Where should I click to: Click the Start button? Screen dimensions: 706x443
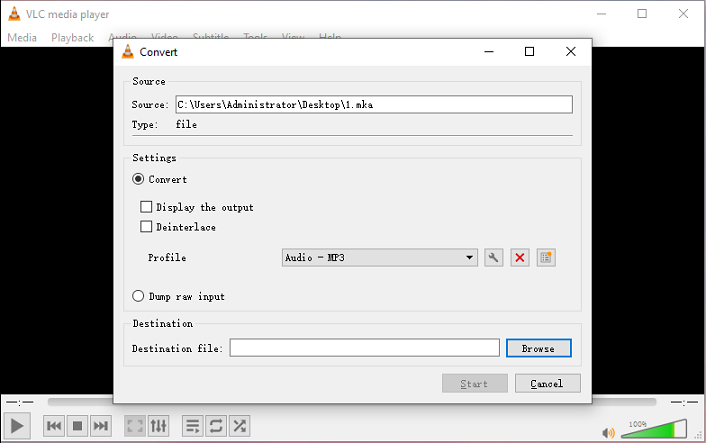point(475,384)
